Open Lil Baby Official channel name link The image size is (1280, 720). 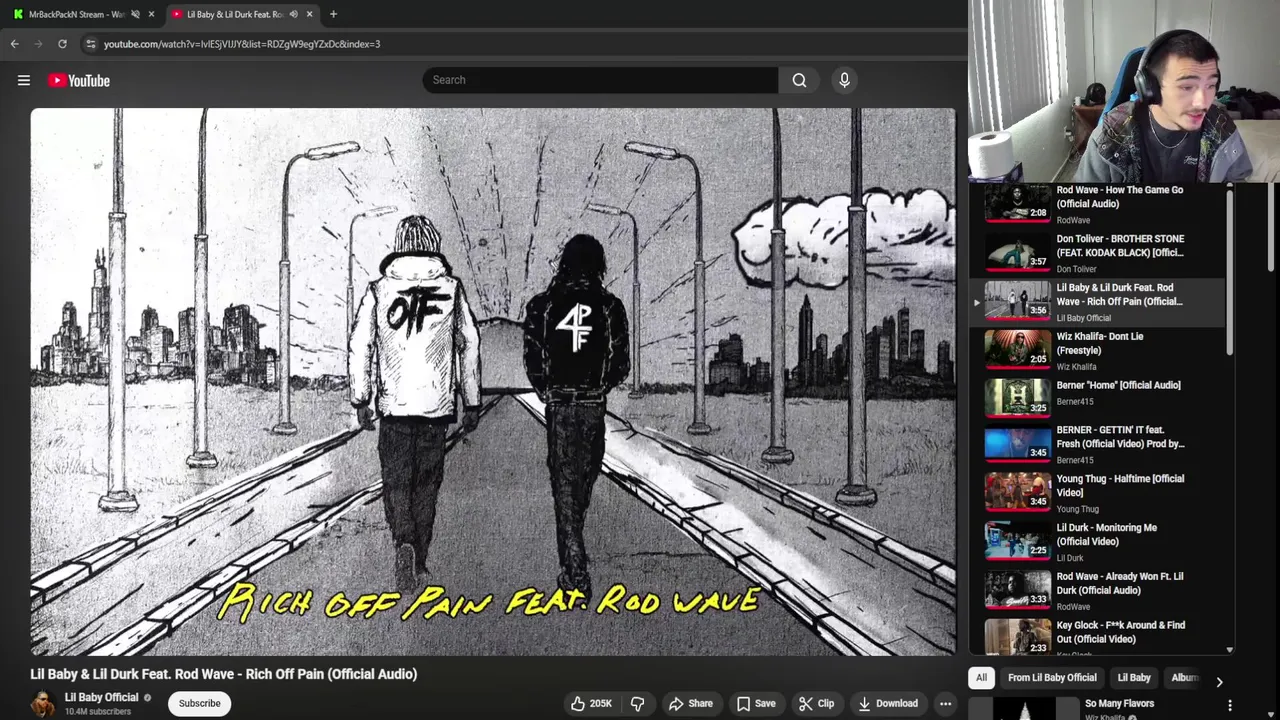[102, 697]
